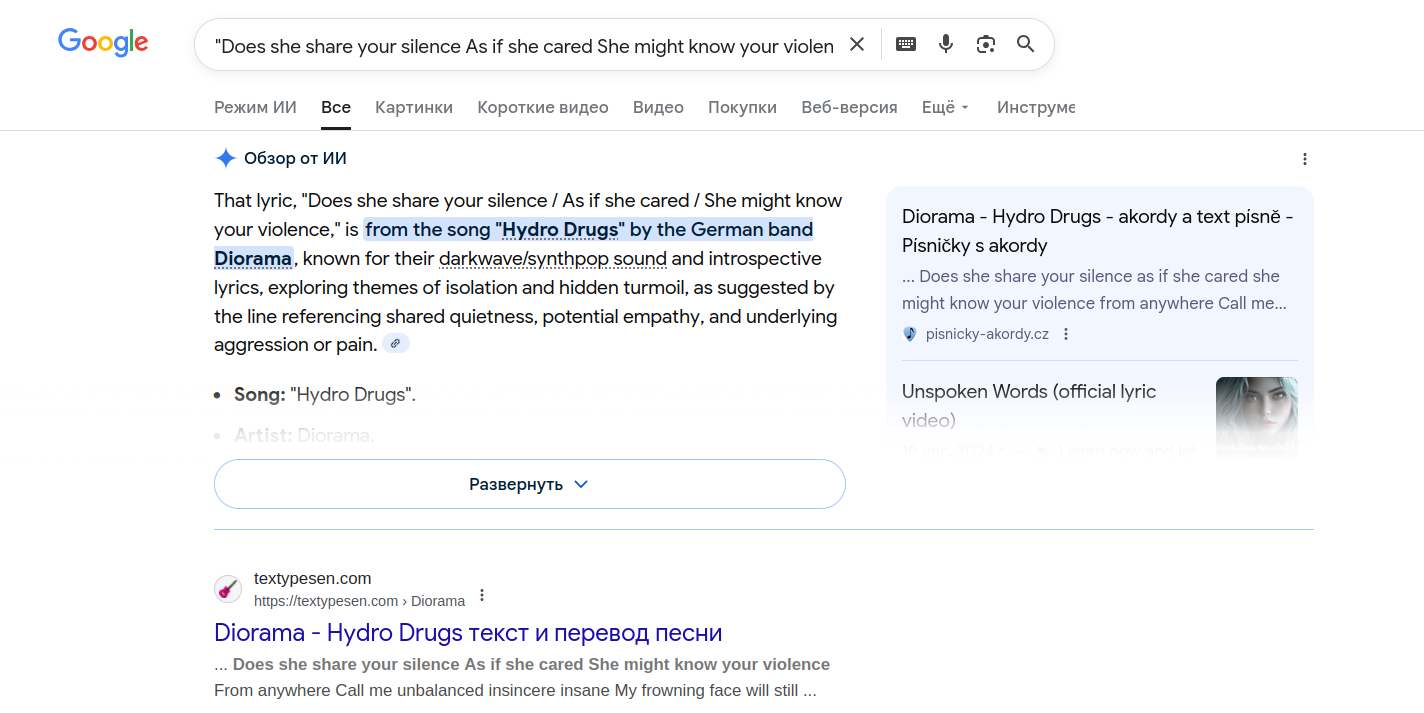The width and height of the screenshot is (1424, 713).
Task: Click inside the search query field
Action: pos(524,46)
